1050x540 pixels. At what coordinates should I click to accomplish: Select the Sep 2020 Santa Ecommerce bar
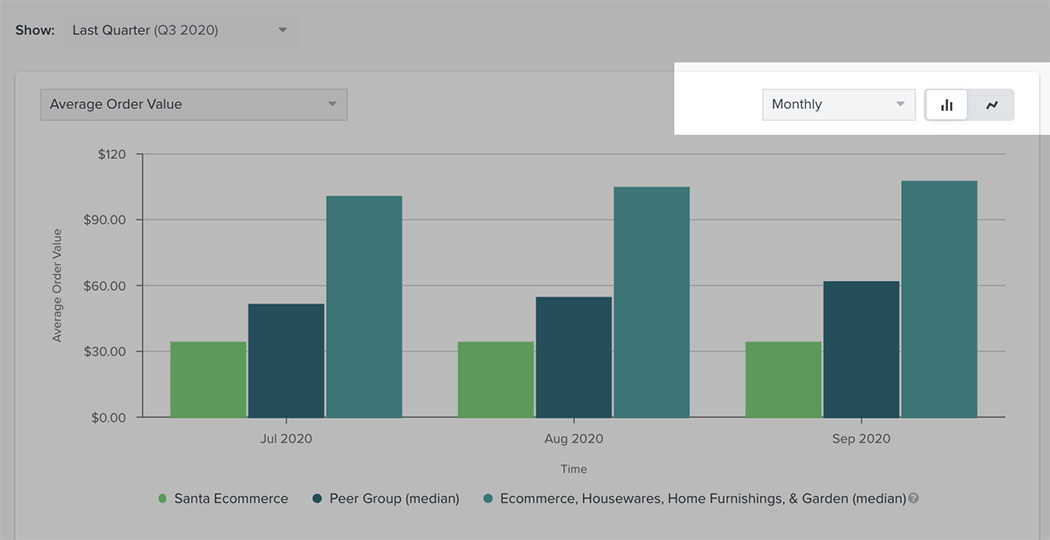[x=783, y=379]
